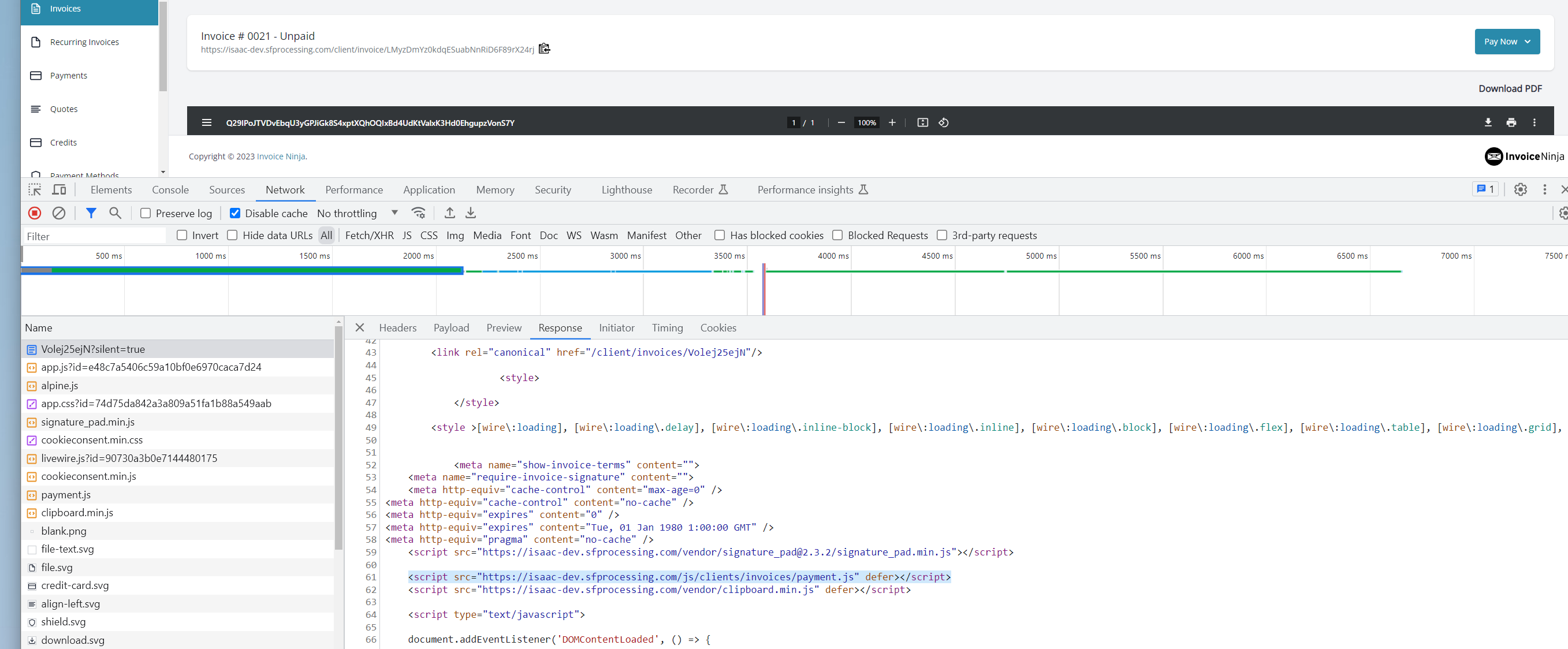Open the PDF zoom level 100% field
1568x649 pixels.
pyautogui.click(x=866, y=122)
